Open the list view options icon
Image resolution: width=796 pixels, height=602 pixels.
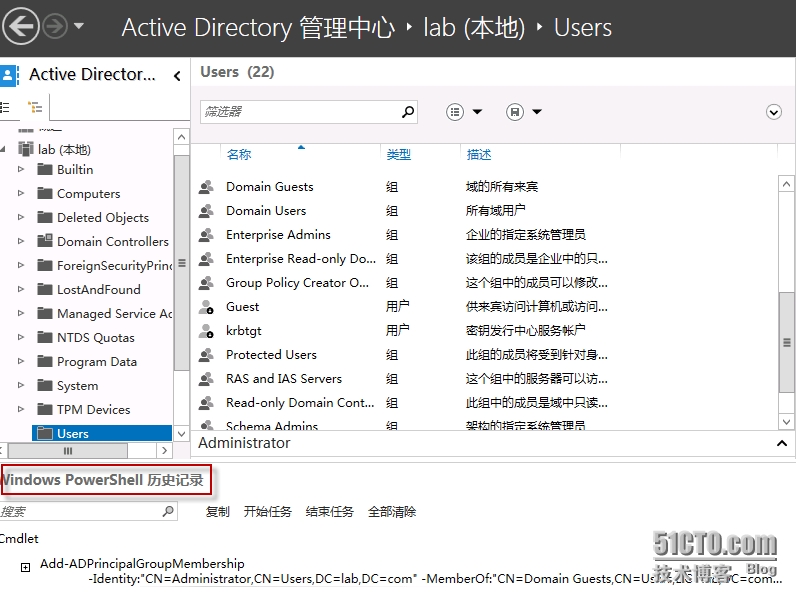click(455, 112)
